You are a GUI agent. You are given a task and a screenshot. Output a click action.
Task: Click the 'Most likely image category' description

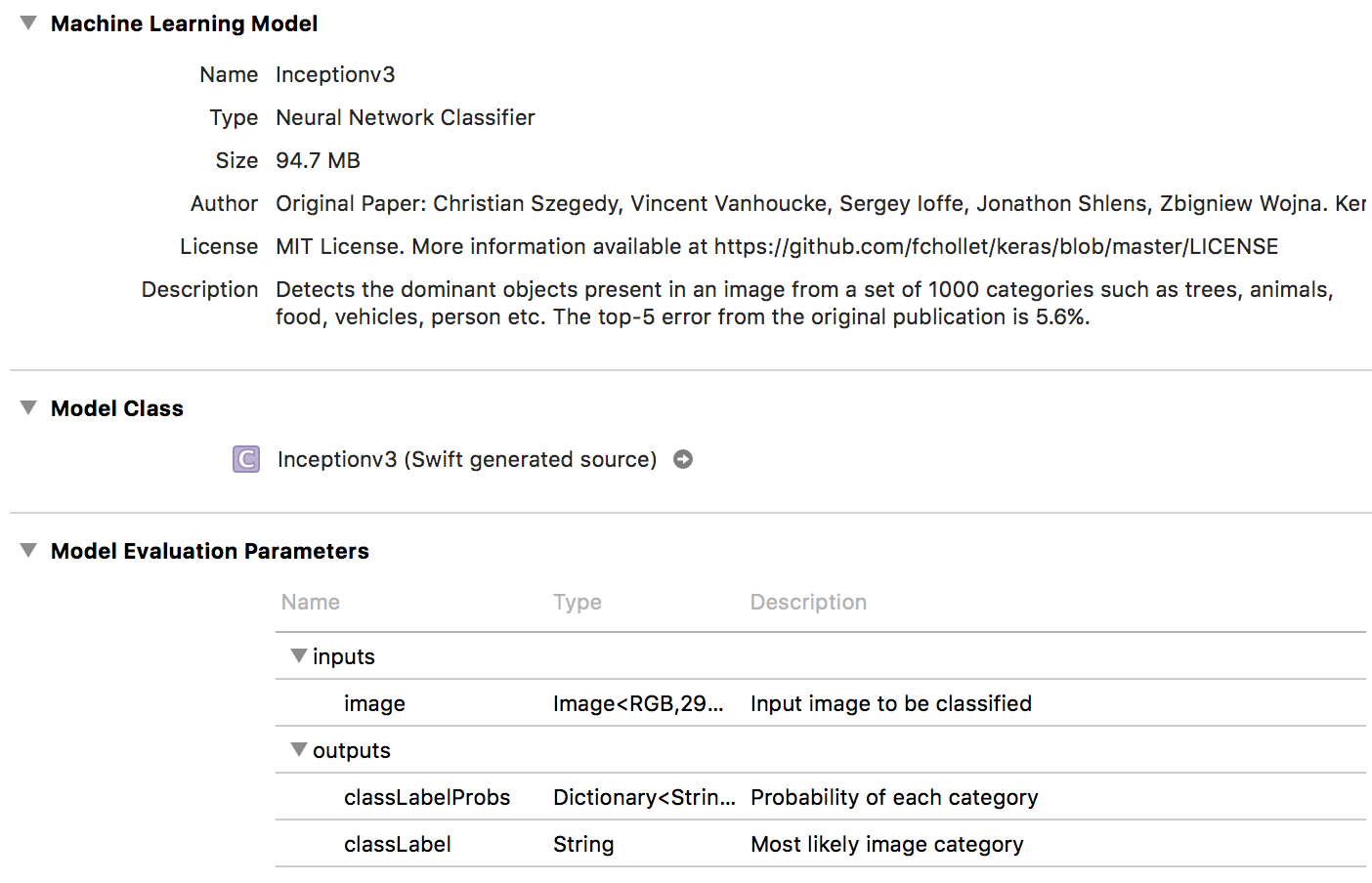(x=886, y=844)
